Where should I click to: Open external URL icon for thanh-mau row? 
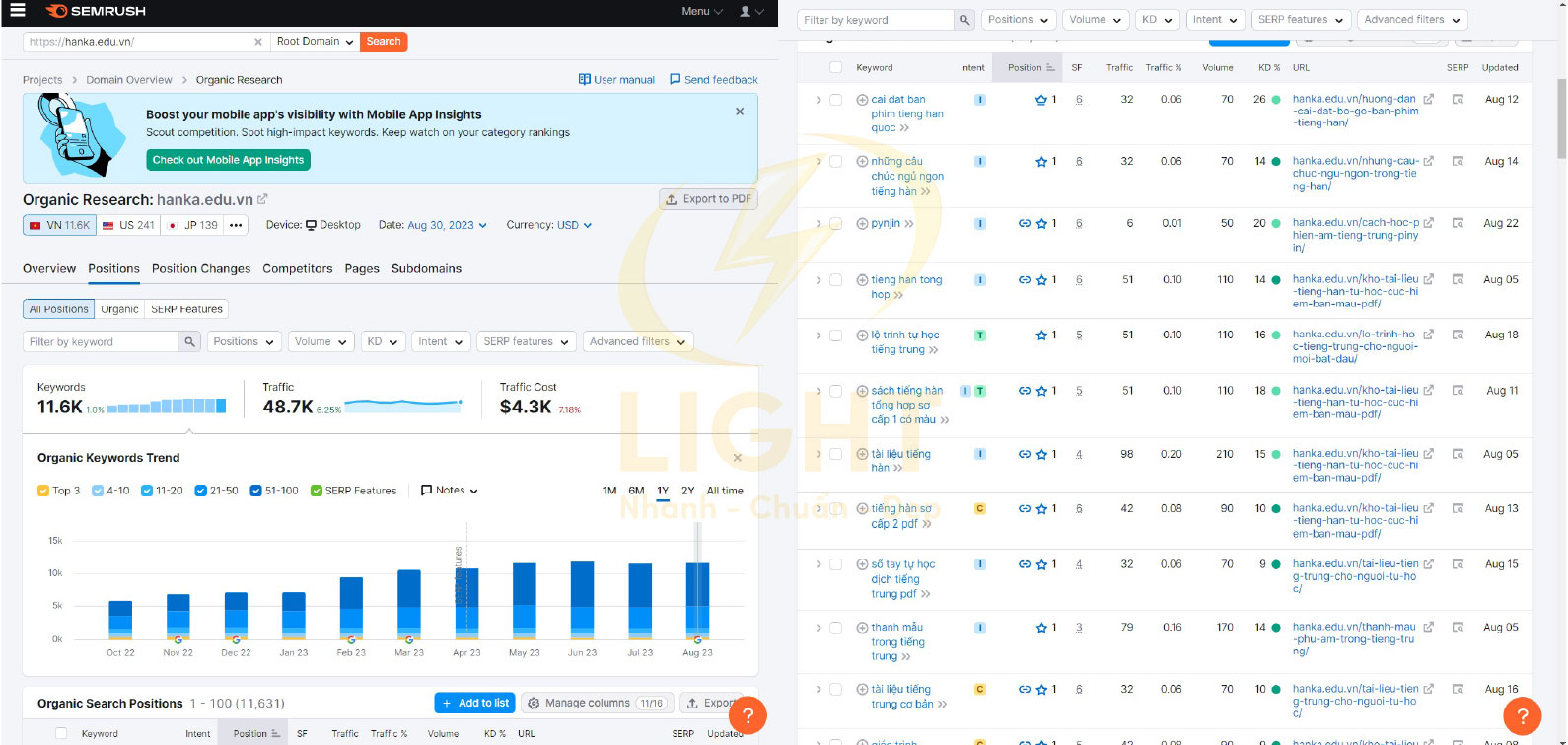1429,627
